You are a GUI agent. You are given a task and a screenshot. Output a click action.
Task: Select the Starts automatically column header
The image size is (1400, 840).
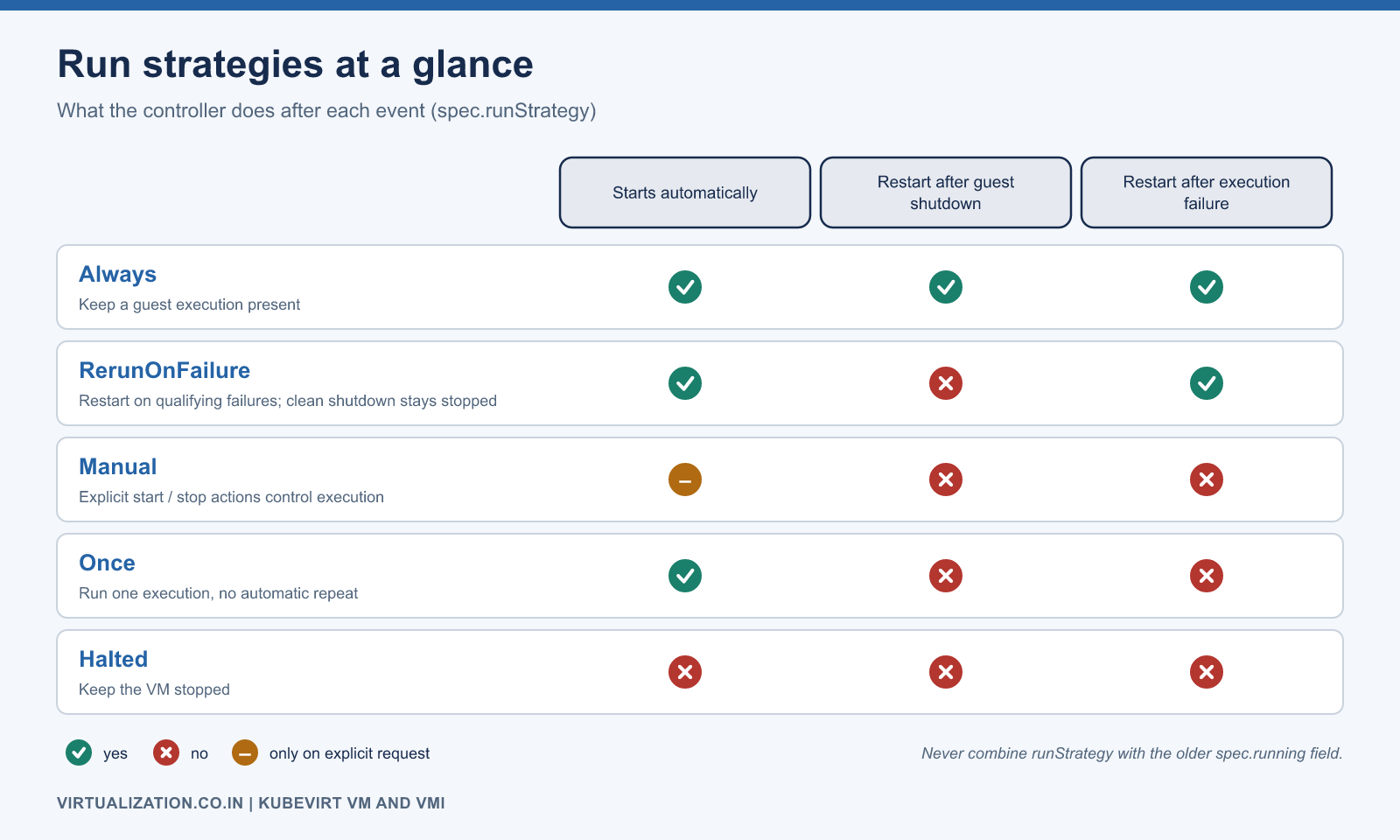(x=685, y=192)
